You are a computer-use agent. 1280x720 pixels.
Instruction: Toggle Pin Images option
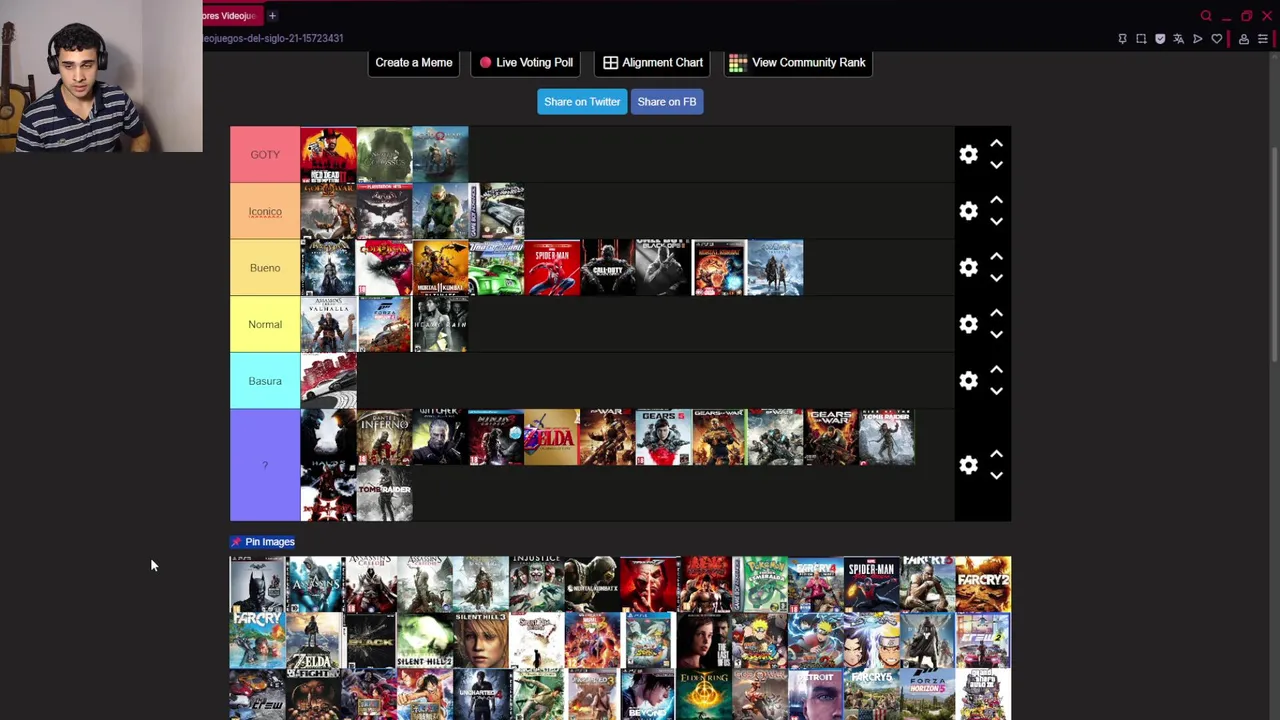263,542
